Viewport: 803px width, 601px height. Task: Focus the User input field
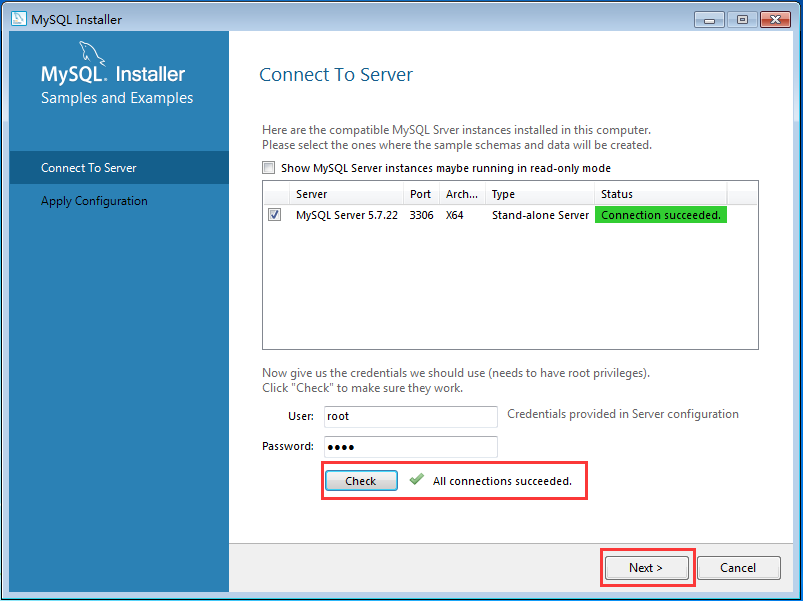(x=411, y=416)
